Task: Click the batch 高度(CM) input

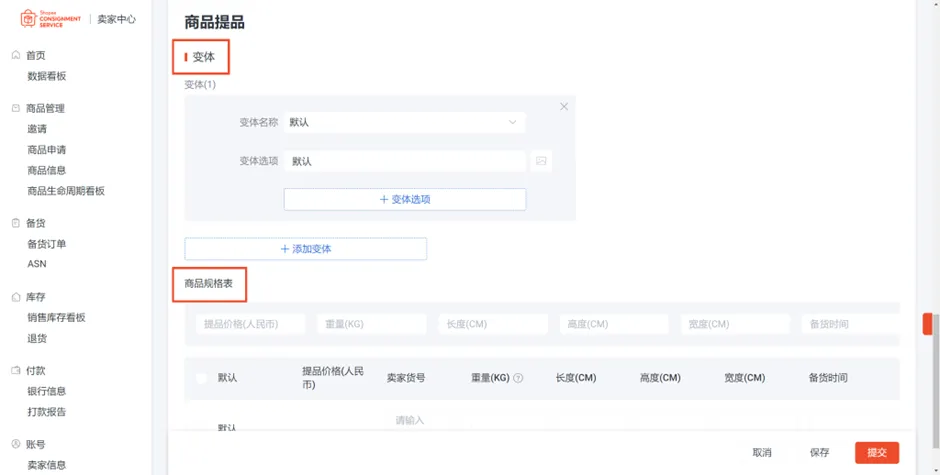Action: coord(614,324)
